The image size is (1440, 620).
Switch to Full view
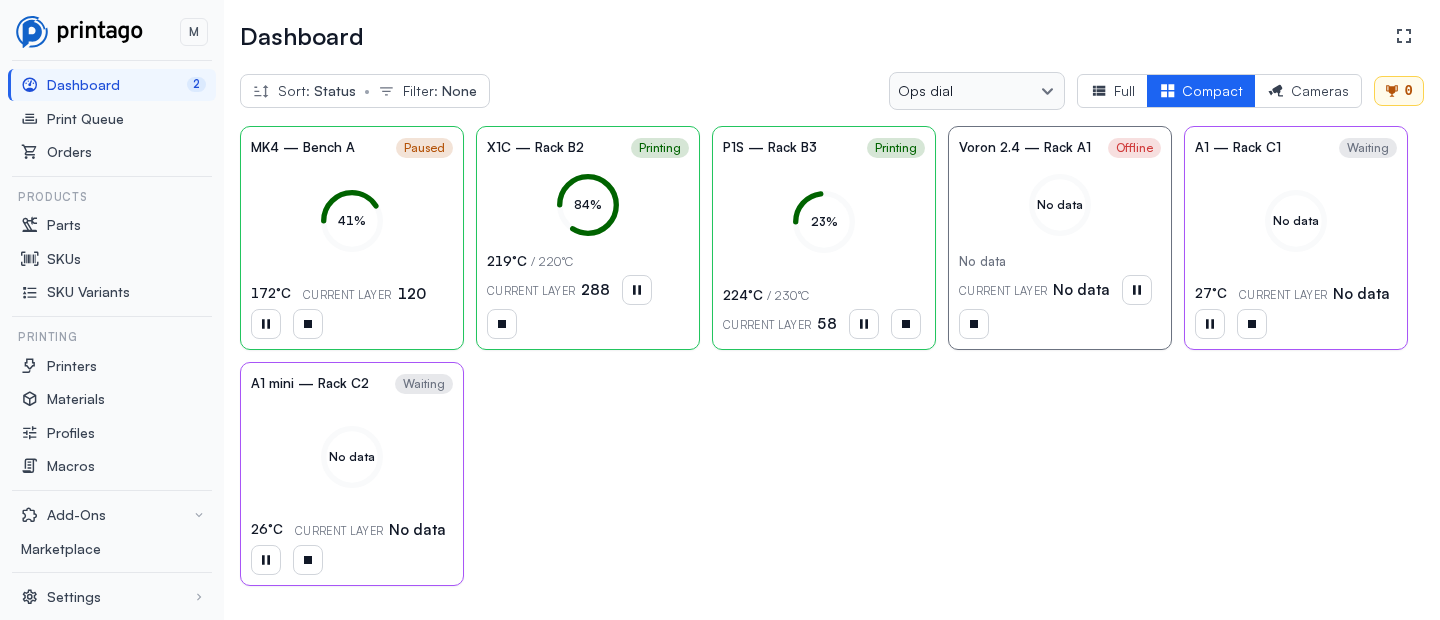point(1112,91)
